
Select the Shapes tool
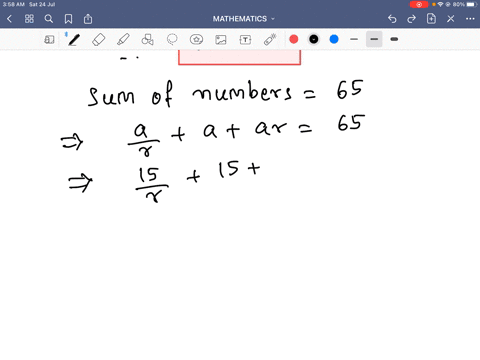(x=147, y=40)
